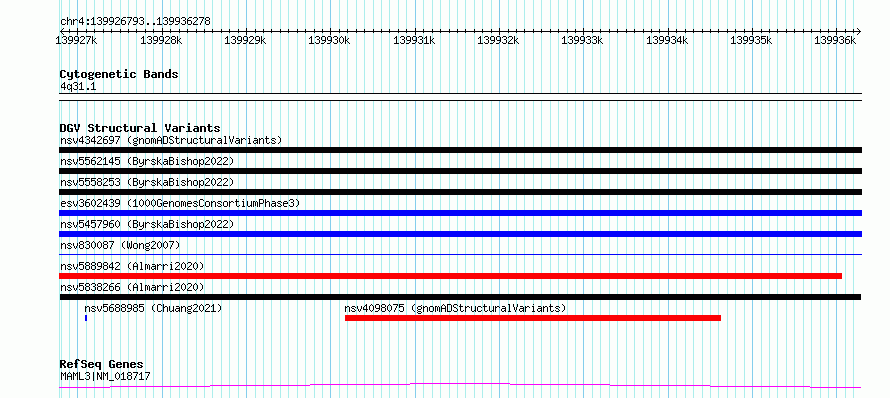The height and width of the screenshot is (398, 890).
Task: Click the 139930k ruler label
Action: pyautogui.click(x=329, y=41)
